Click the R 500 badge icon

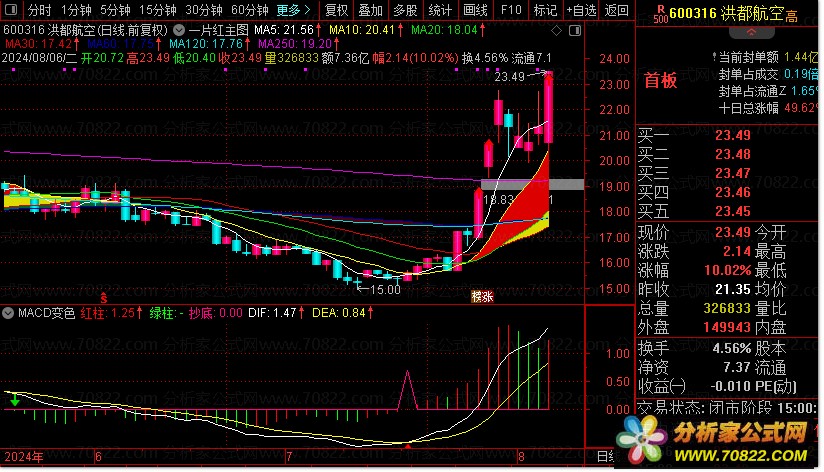[661, 14]
